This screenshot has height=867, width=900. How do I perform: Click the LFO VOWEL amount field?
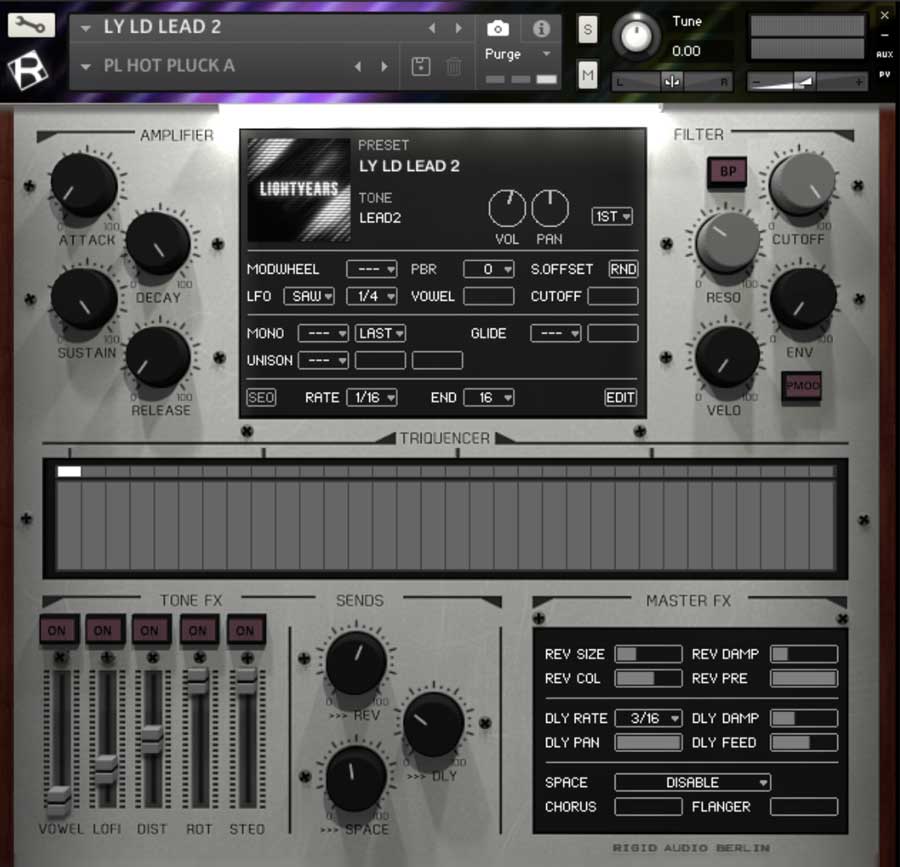[x=489, y=296]
